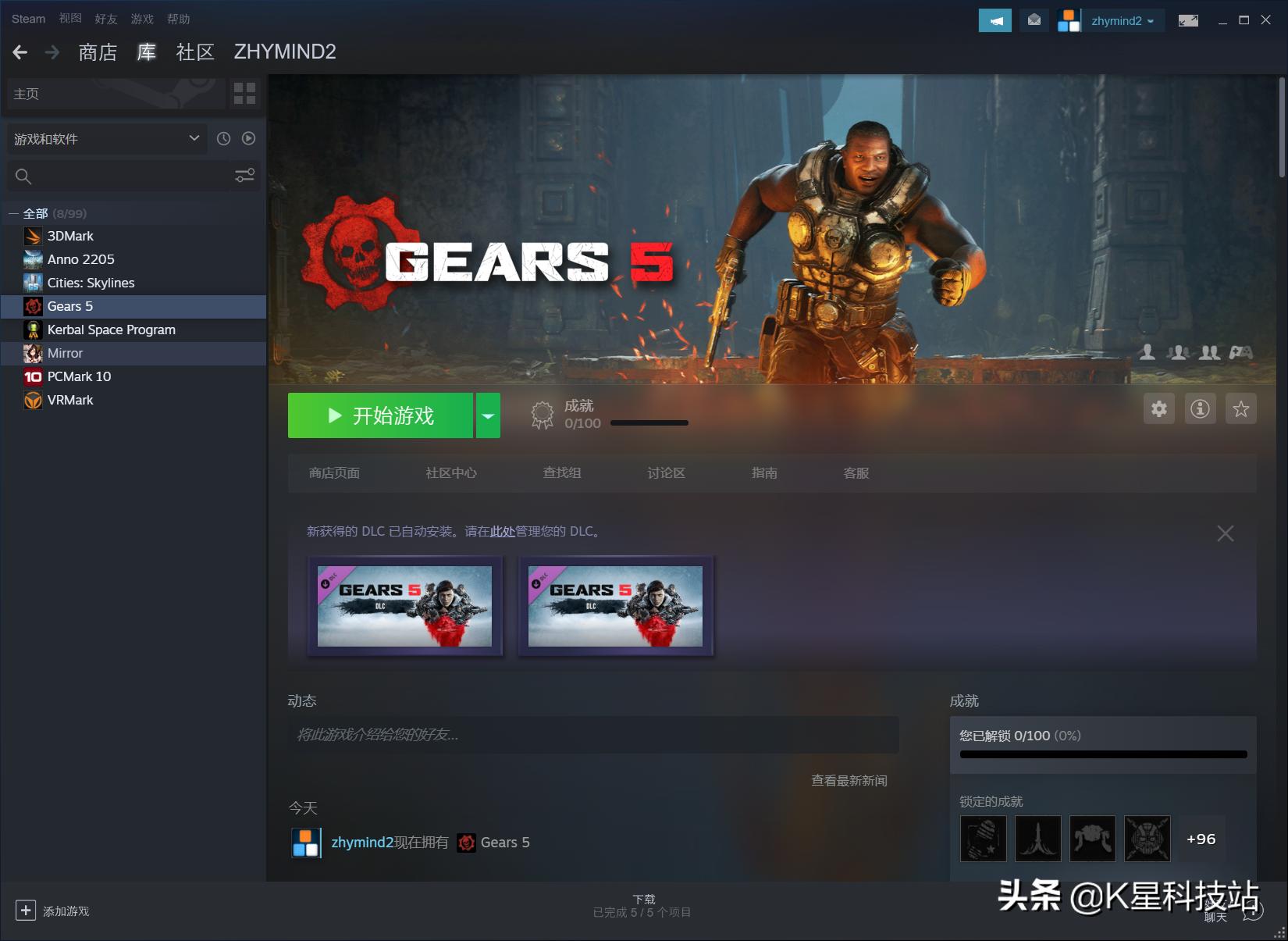
Task: Click the 此处 DLC management link
Action: [x=502, y=532]
